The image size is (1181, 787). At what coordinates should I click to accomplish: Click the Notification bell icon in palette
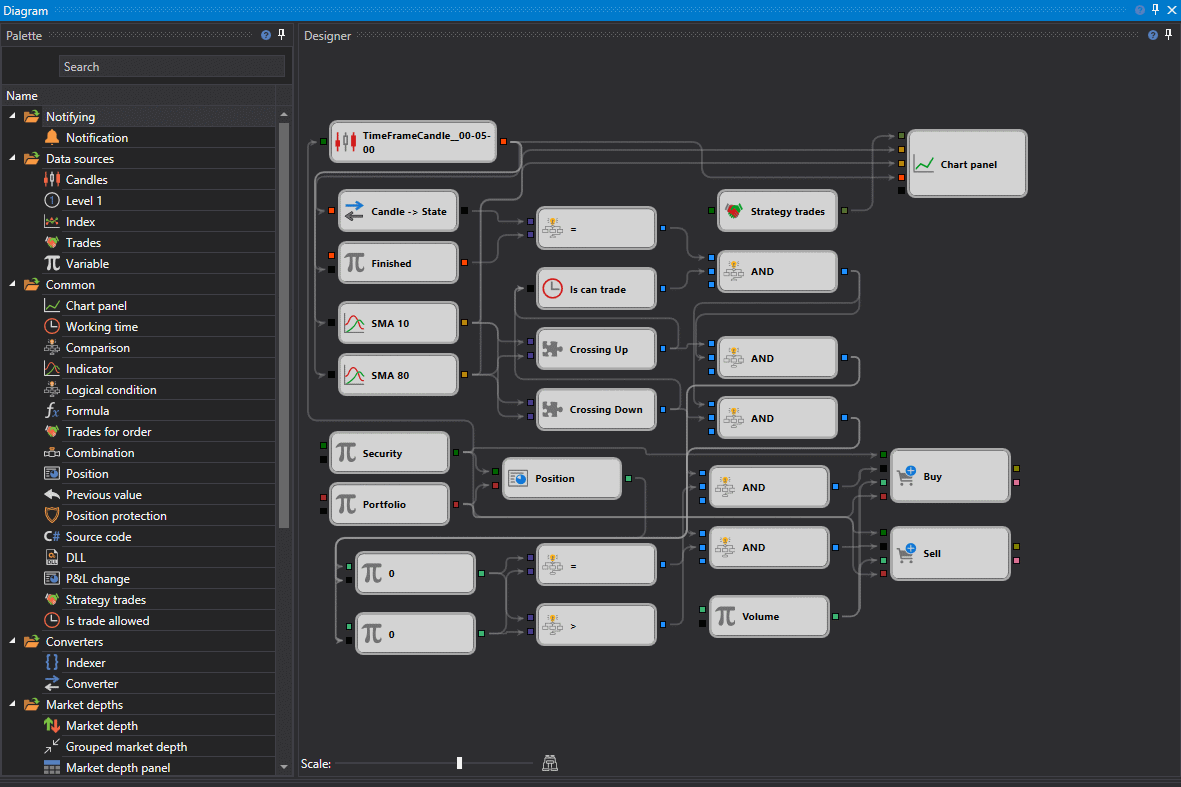tap(52, 137)
